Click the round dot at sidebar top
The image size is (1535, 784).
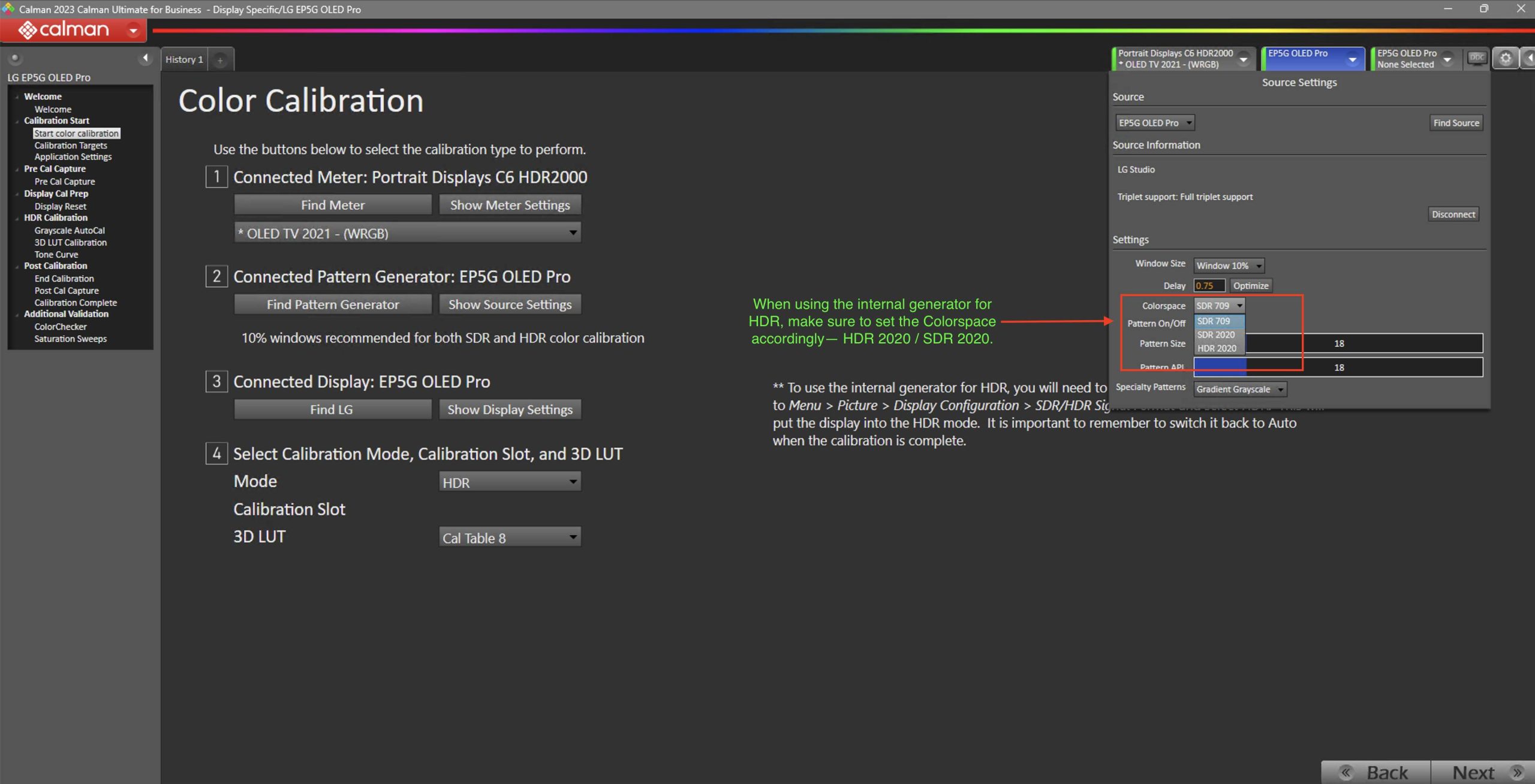[14, 58]
